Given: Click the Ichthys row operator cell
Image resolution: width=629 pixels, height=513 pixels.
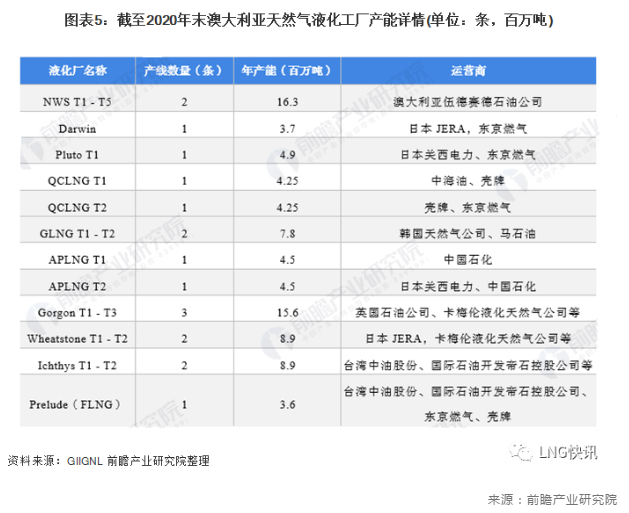Looking at the screenshot, I should 468,366.
